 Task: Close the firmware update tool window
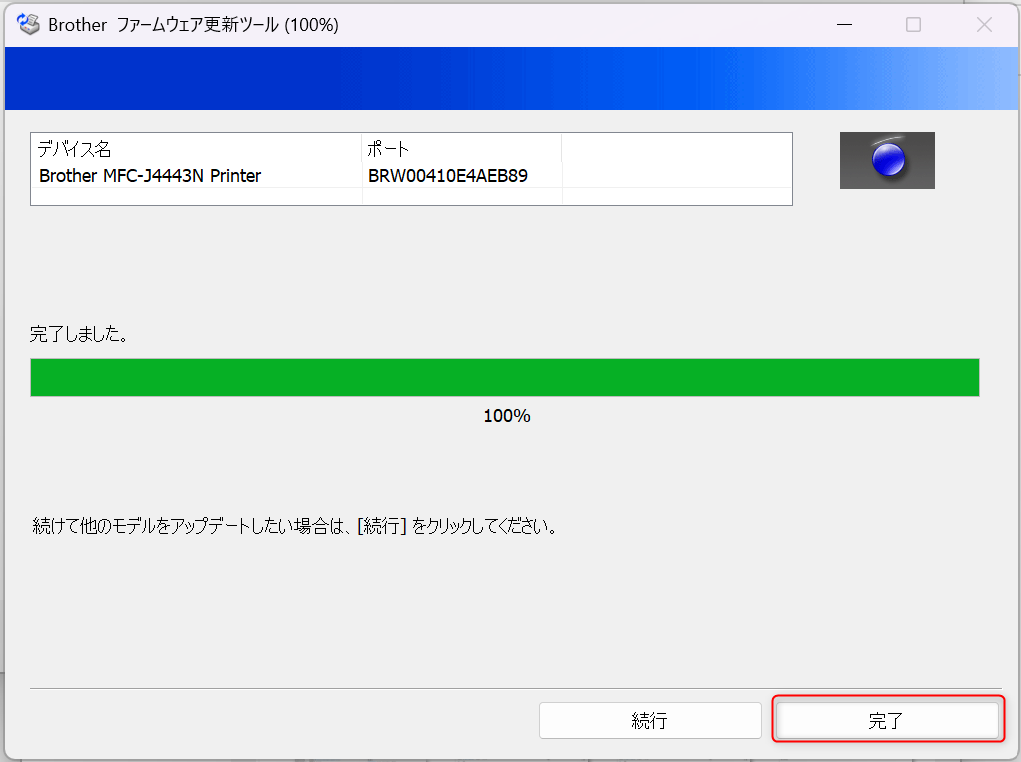[x=984, y=25]
